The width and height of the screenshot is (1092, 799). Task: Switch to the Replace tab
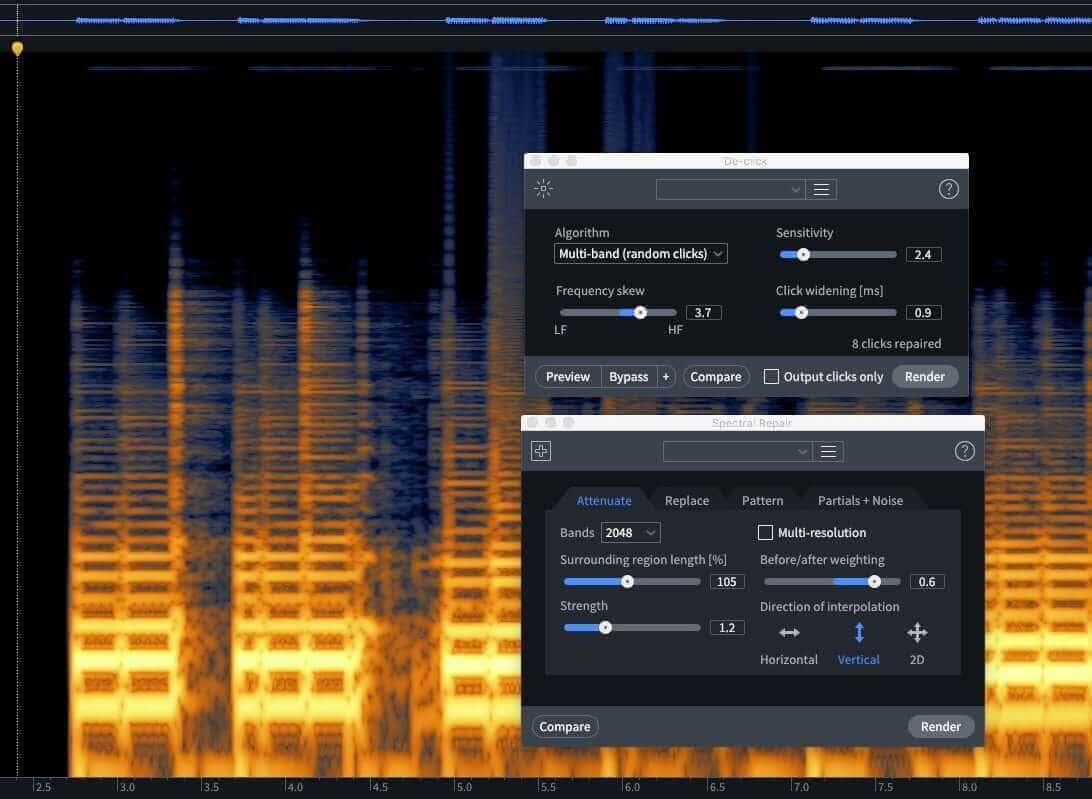(x=687, y=500)
